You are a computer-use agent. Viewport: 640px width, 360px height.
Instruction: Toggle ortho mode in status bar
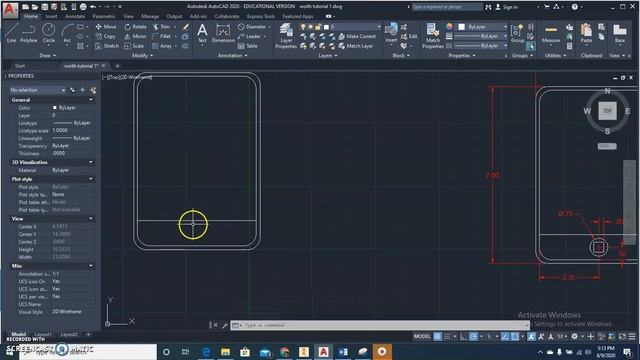click(x=463, y=336)
